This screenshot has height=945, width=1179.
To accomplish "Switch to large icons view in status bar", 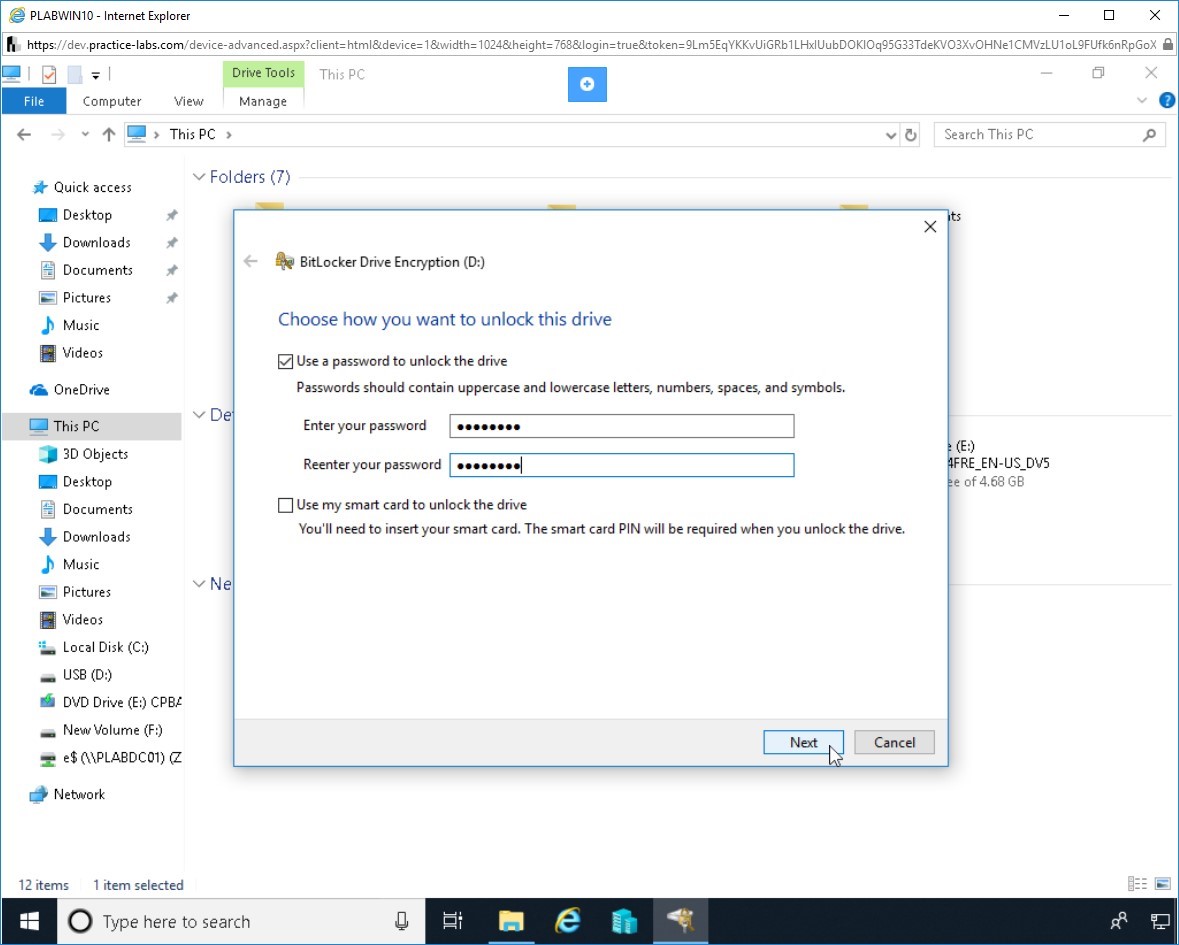I will 1162,884.
